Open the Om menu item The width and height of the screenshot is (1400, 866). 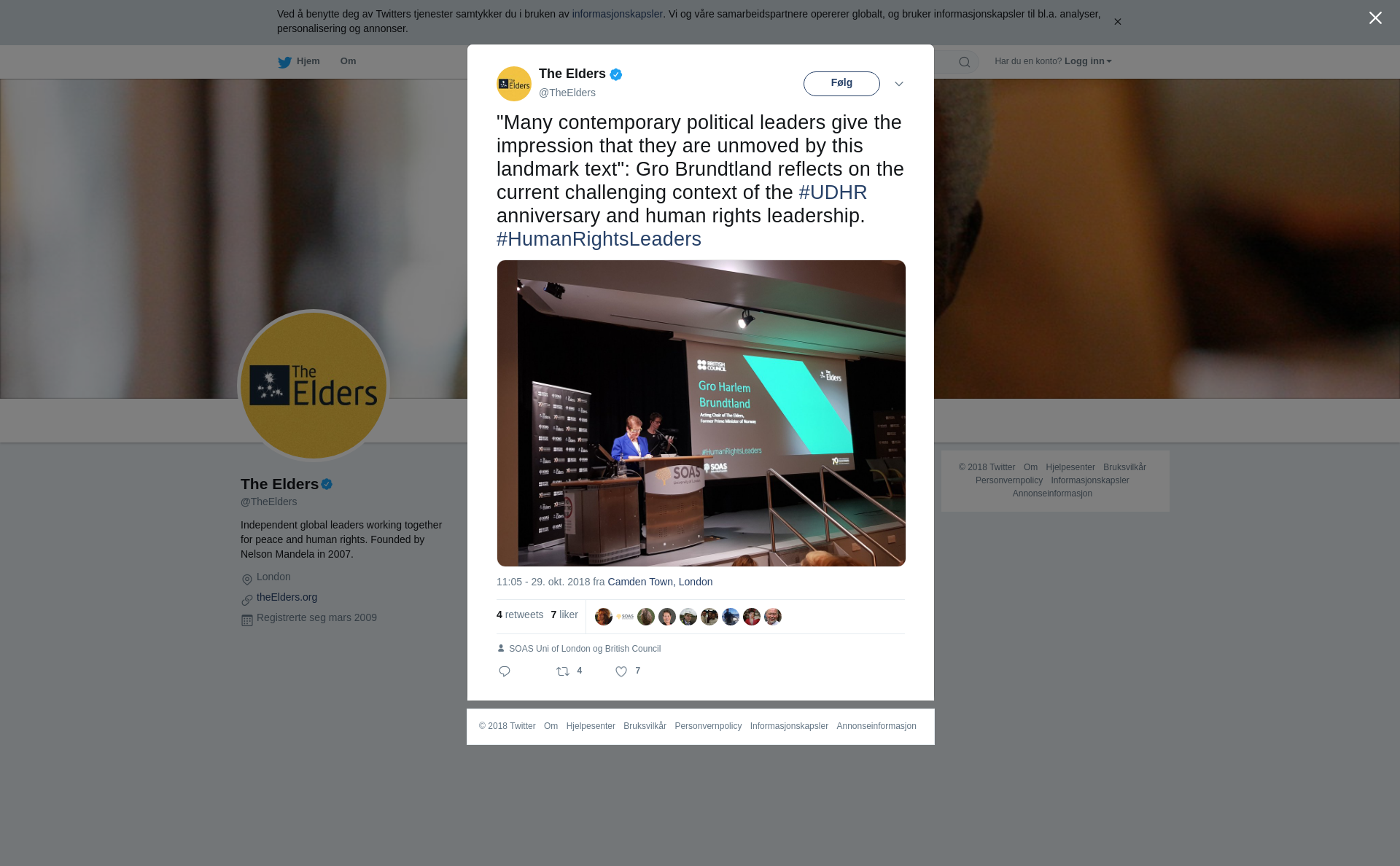pos(348,61)
